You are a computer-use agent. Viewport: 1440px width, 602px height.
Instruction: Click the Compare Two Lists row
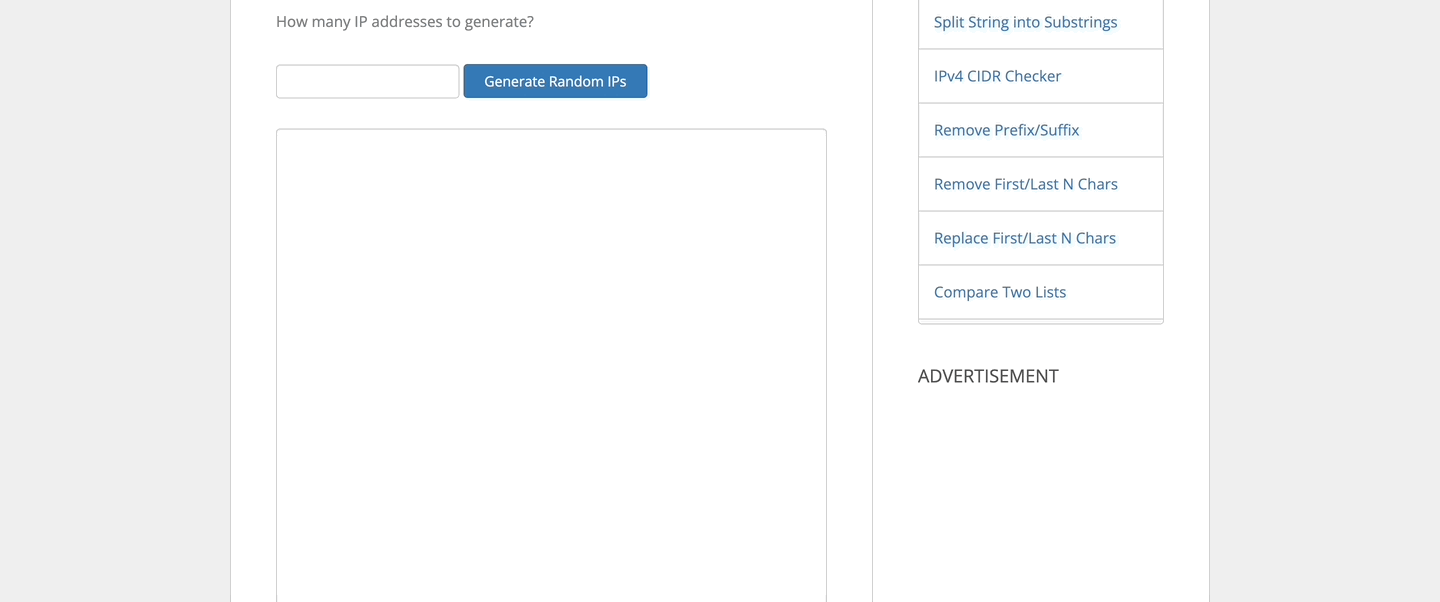[1000, 291]
